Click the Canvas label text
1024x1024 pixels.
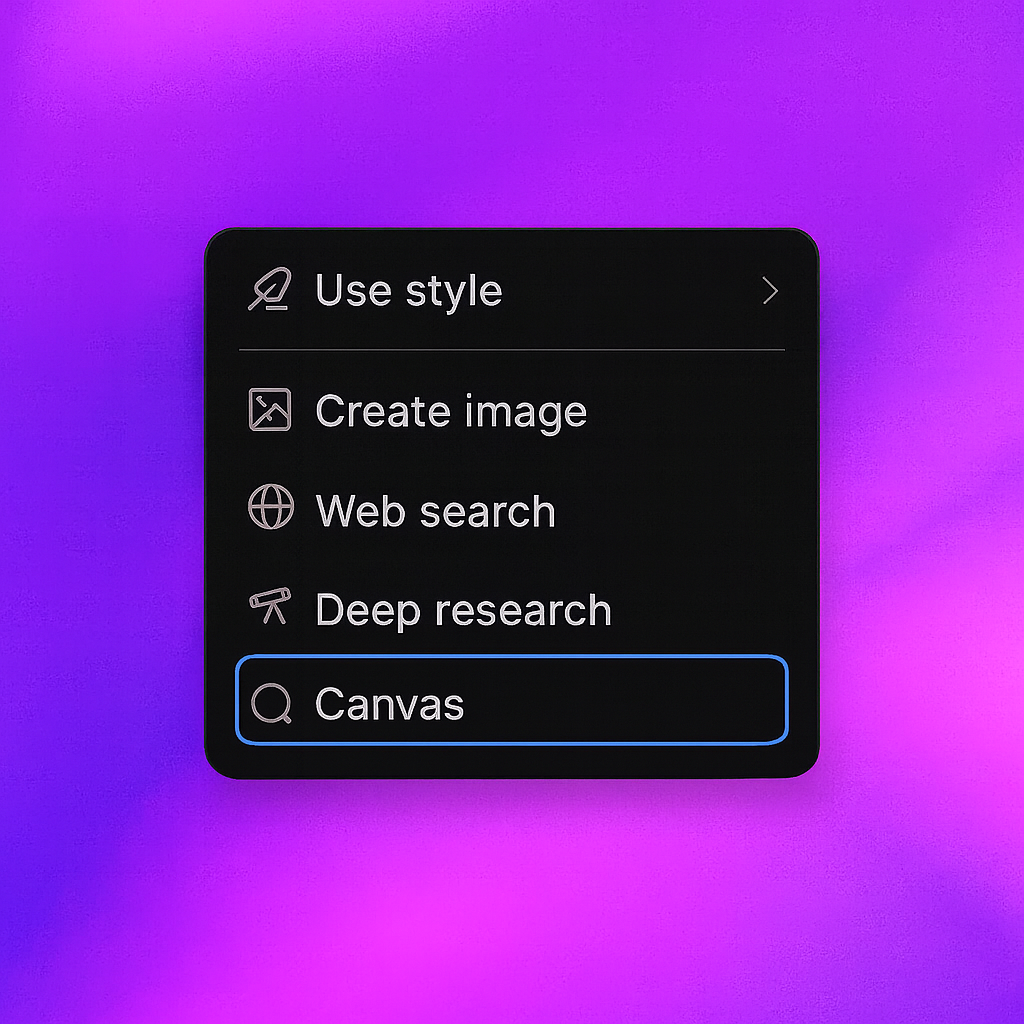coord(388,703)
